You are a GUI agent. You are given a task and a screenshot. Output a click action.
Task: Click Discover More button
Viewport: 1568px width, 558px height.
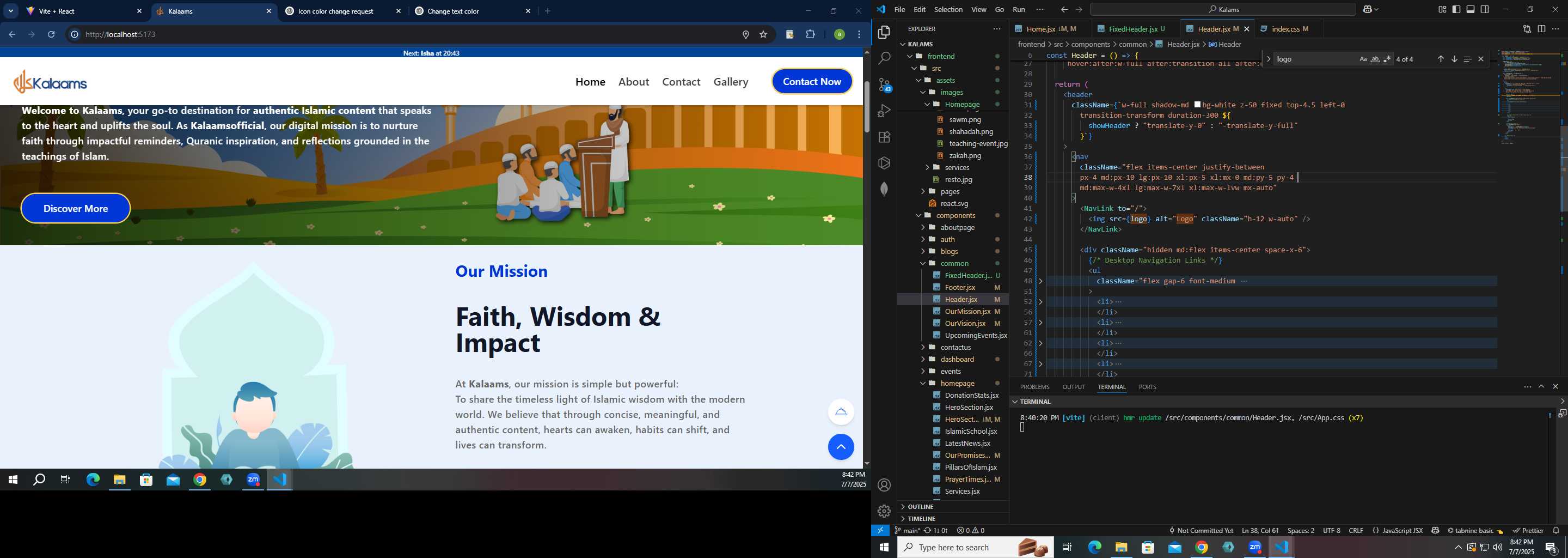[x=76, y=208]
